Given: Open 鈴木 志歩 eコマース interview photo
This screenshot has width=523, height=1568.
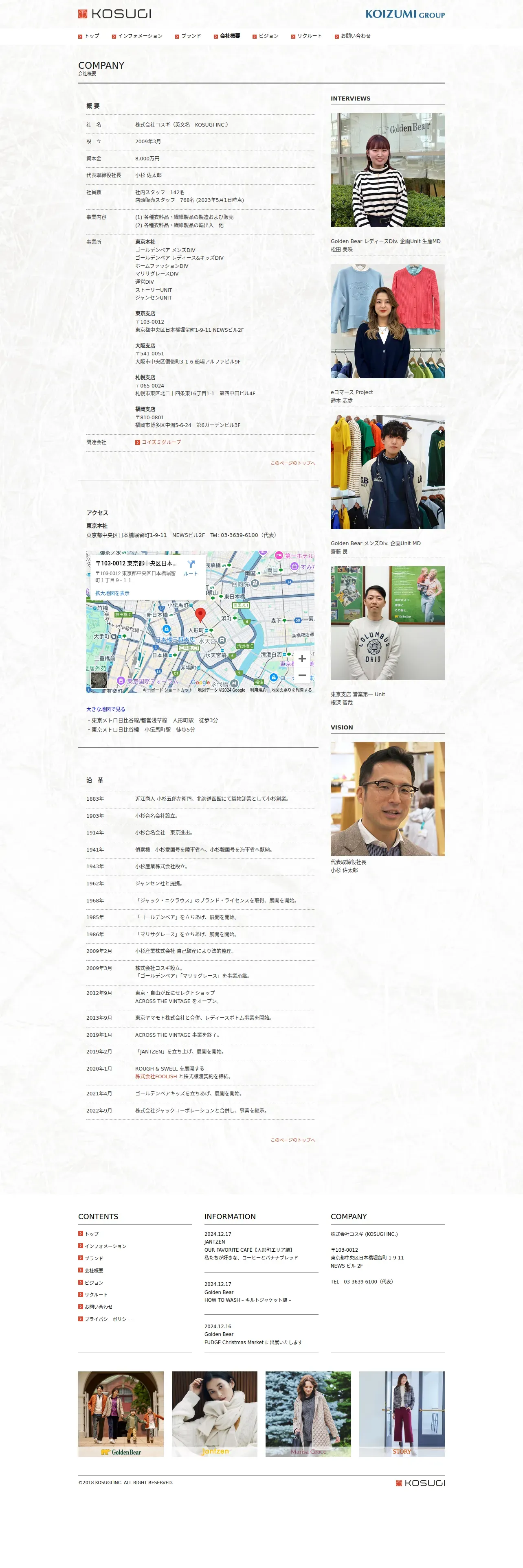Looking at the screenshot, I should 387,321.
